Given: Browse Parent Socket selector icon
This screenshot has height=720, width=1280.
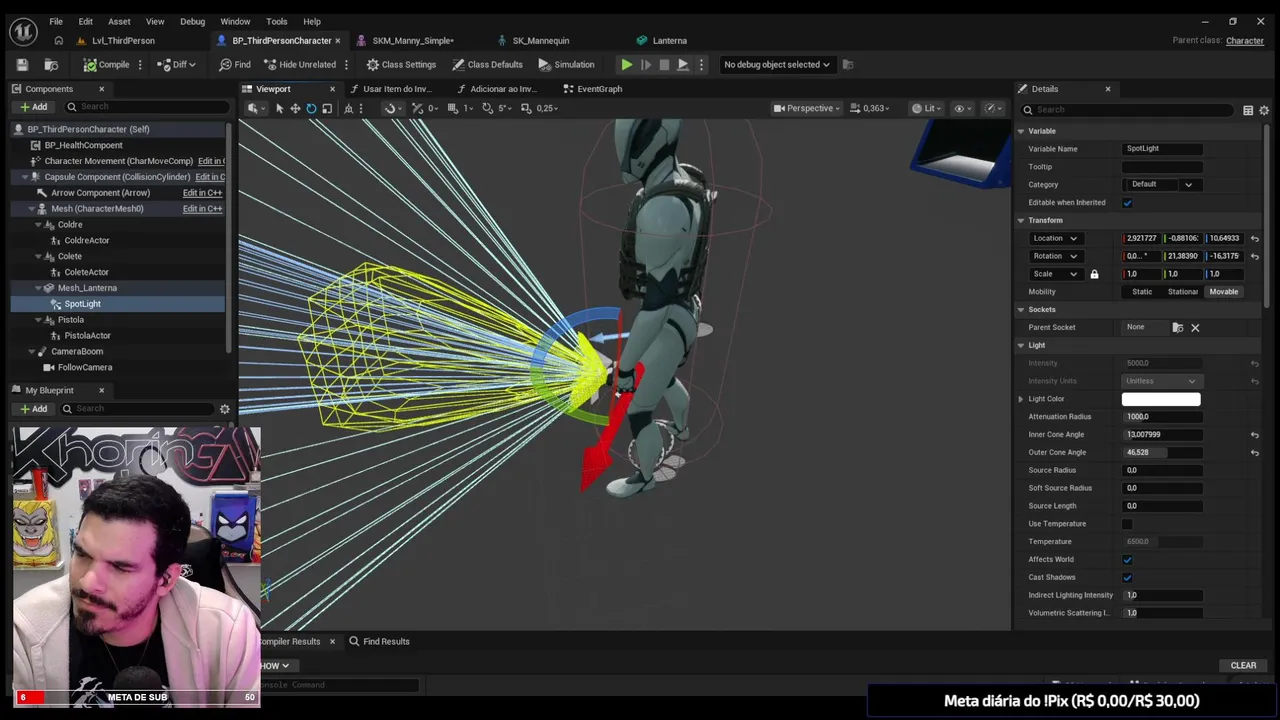Looking at the screenshot, I should coord(1178,327).
